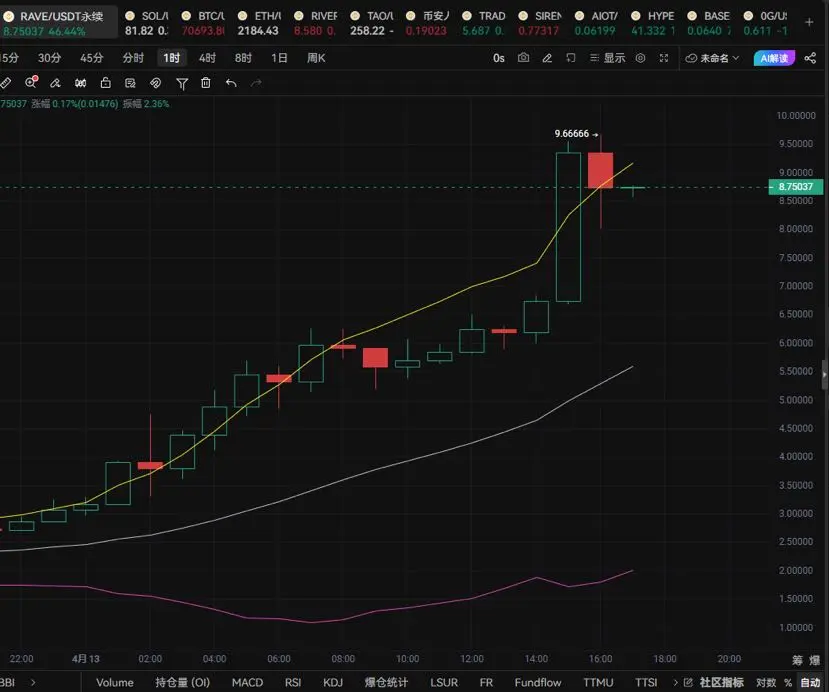Switch to 8时 timeframe
Viewport: 829px width, 692px height.
click(x=243, y=58)
